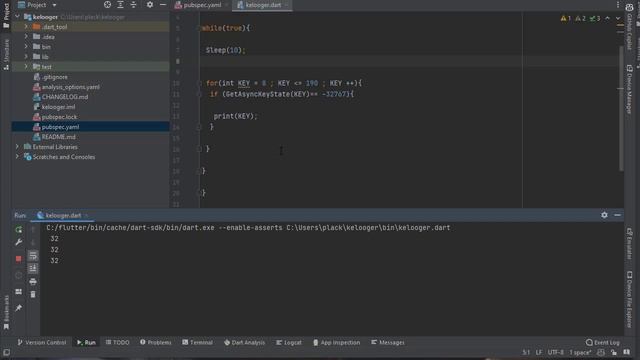This screenshot has width=640, height=360.
Task: Open the Project tool window strip button
Action: (6, 15)
